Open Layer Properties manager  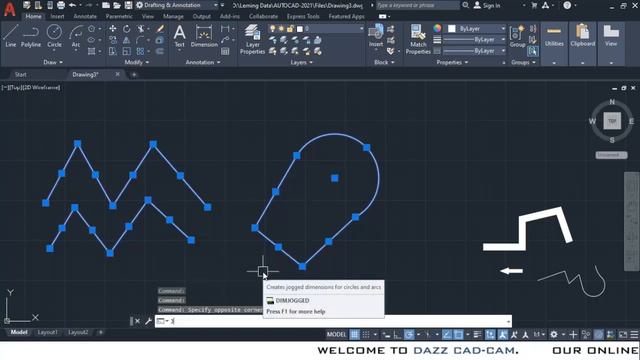click(x=252, y=39)
